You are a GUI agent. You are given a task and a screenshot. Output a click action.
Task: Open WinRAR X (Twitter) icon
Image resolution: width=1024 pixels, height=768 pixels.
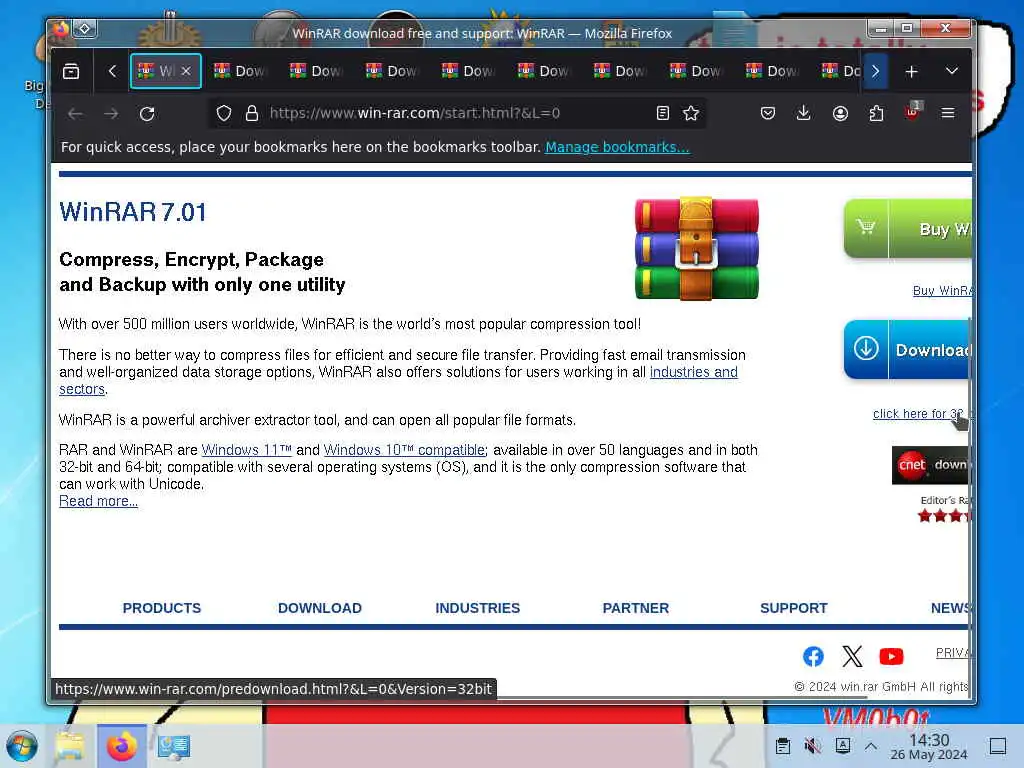click(x=852, y=656)
